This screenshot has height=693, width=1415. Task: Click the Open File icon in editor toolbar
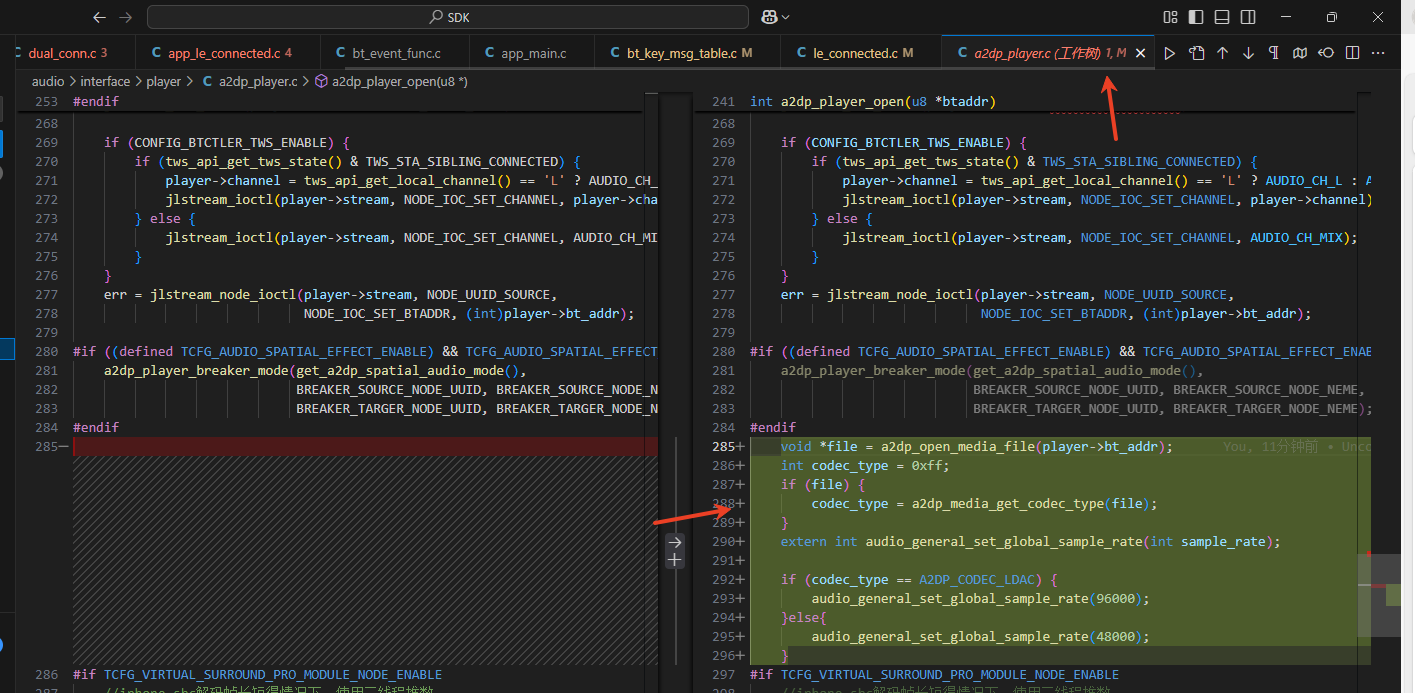coord(1196,53)
